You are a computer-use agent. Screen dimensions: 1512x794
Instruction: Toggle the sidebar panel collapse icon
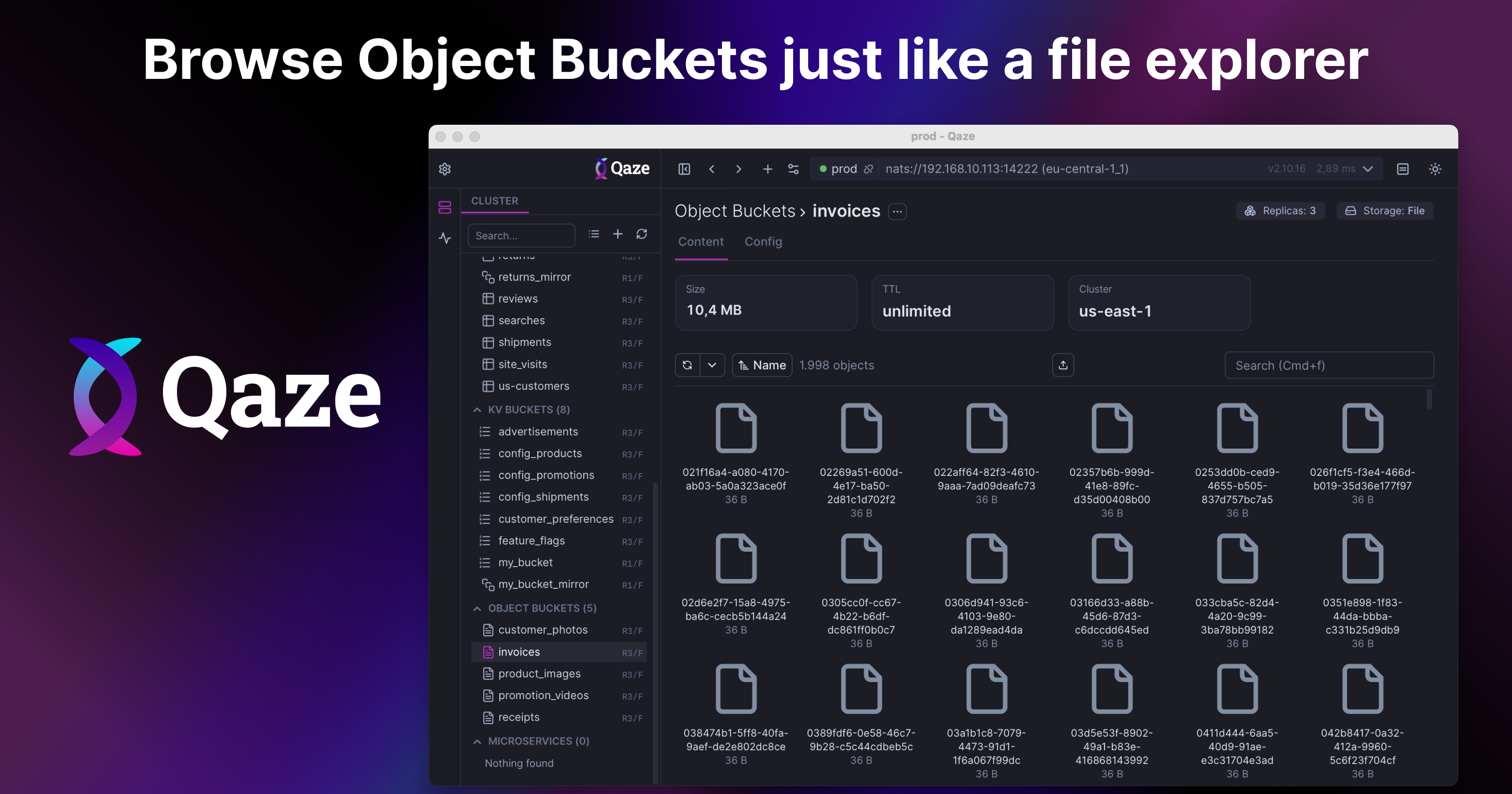click(x=684, y=169)
